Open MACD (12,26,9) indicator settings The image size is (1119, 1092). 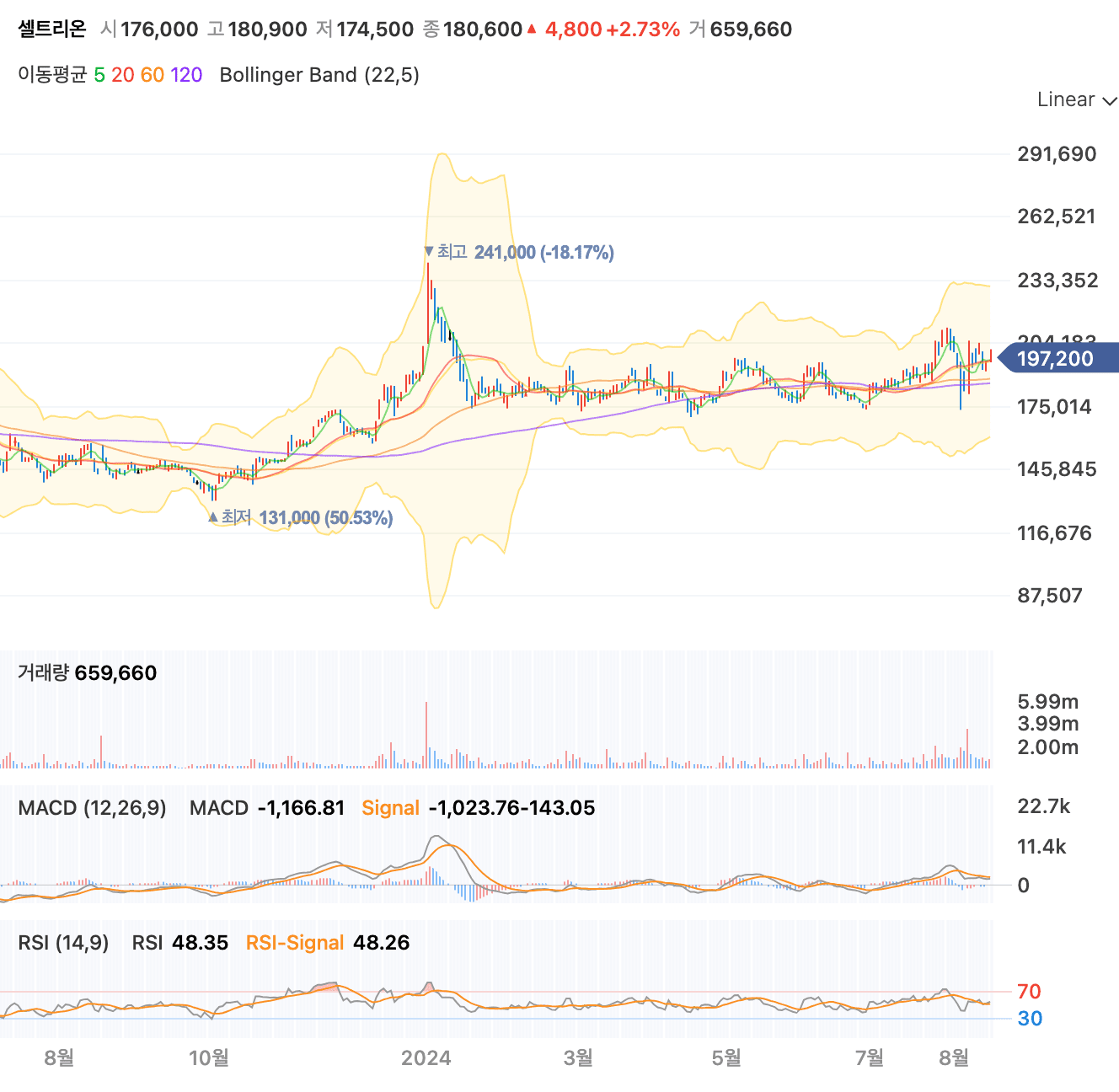point(93,807)
